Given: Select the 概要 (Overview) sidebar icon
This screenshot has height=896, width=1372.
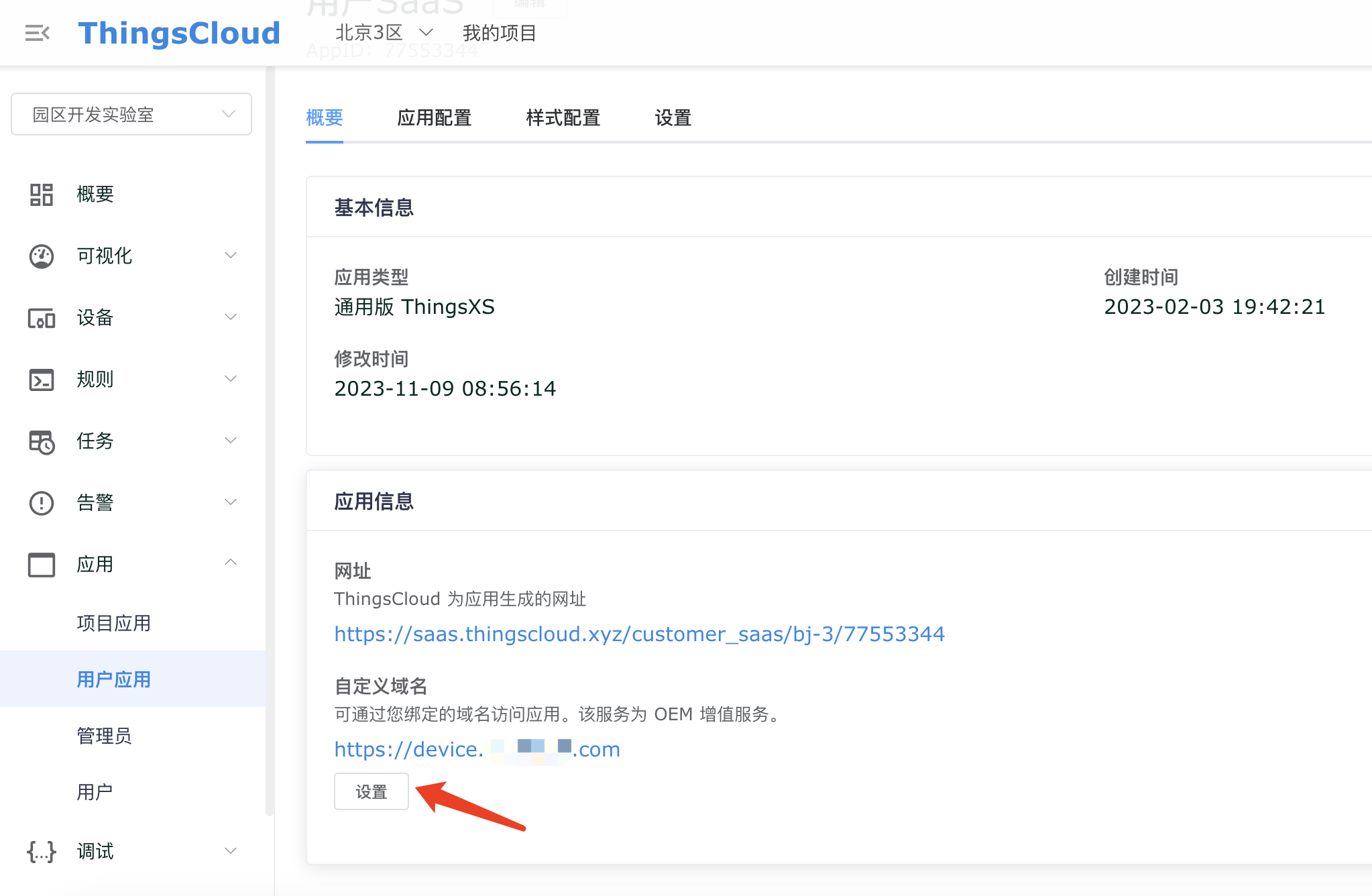Looking at the screenshot, I should tap(41, 194).
